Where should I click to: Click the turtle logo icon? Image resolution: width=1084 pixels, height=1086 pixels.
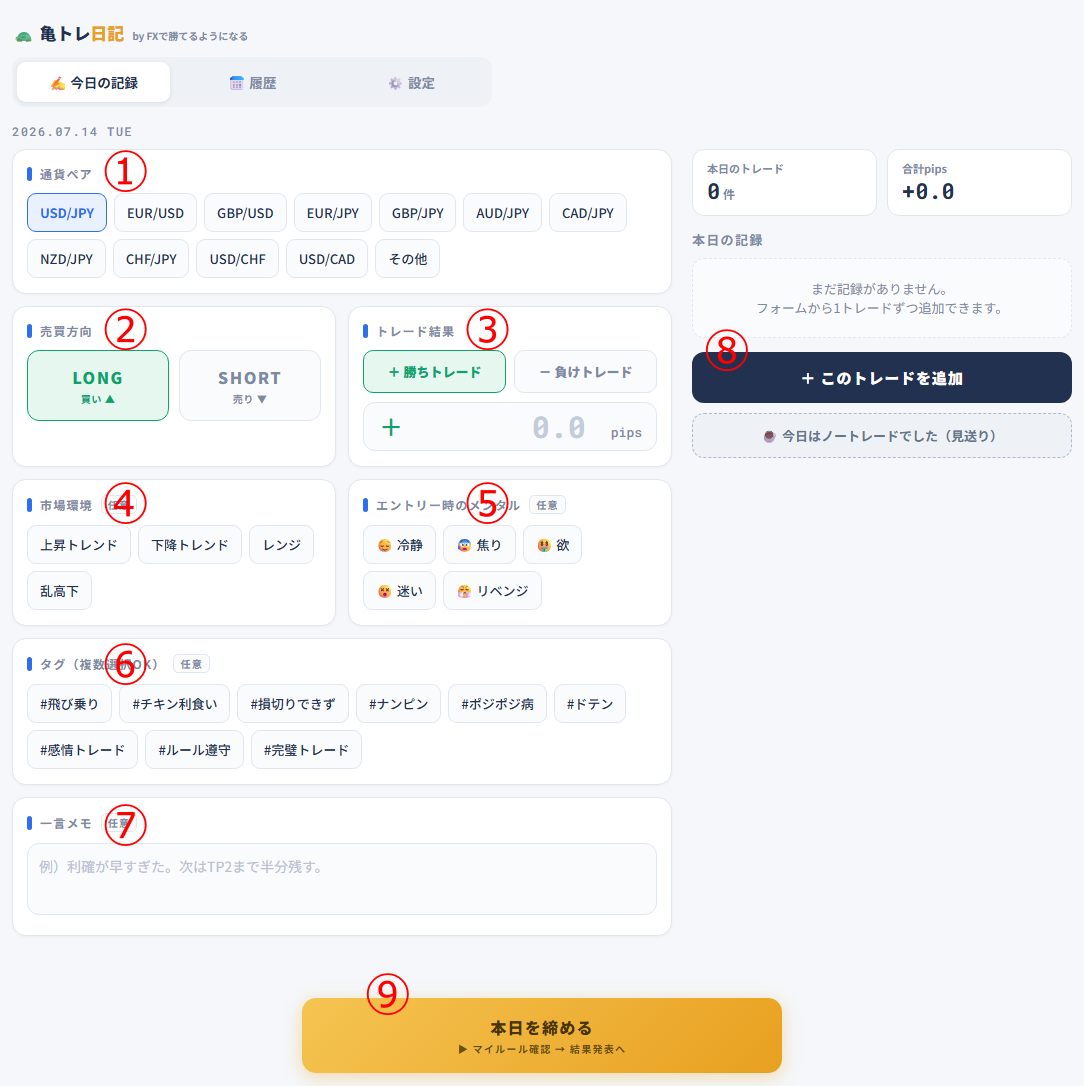(x=24, y=36)
